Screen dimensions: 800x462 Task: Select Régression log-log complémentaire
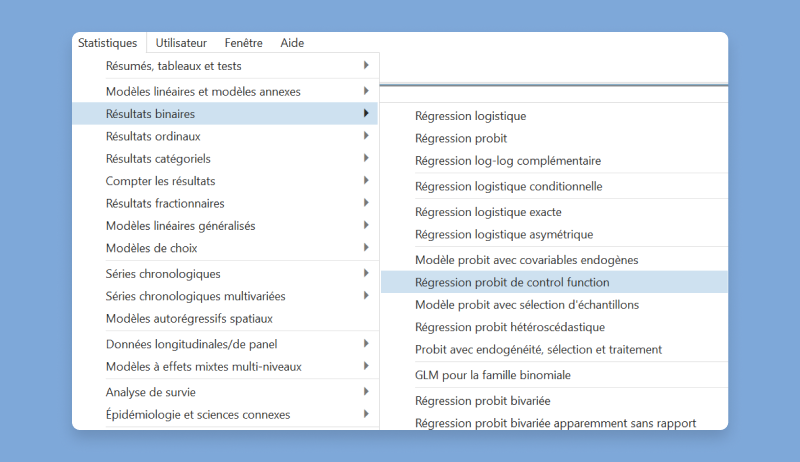point(508,160)
